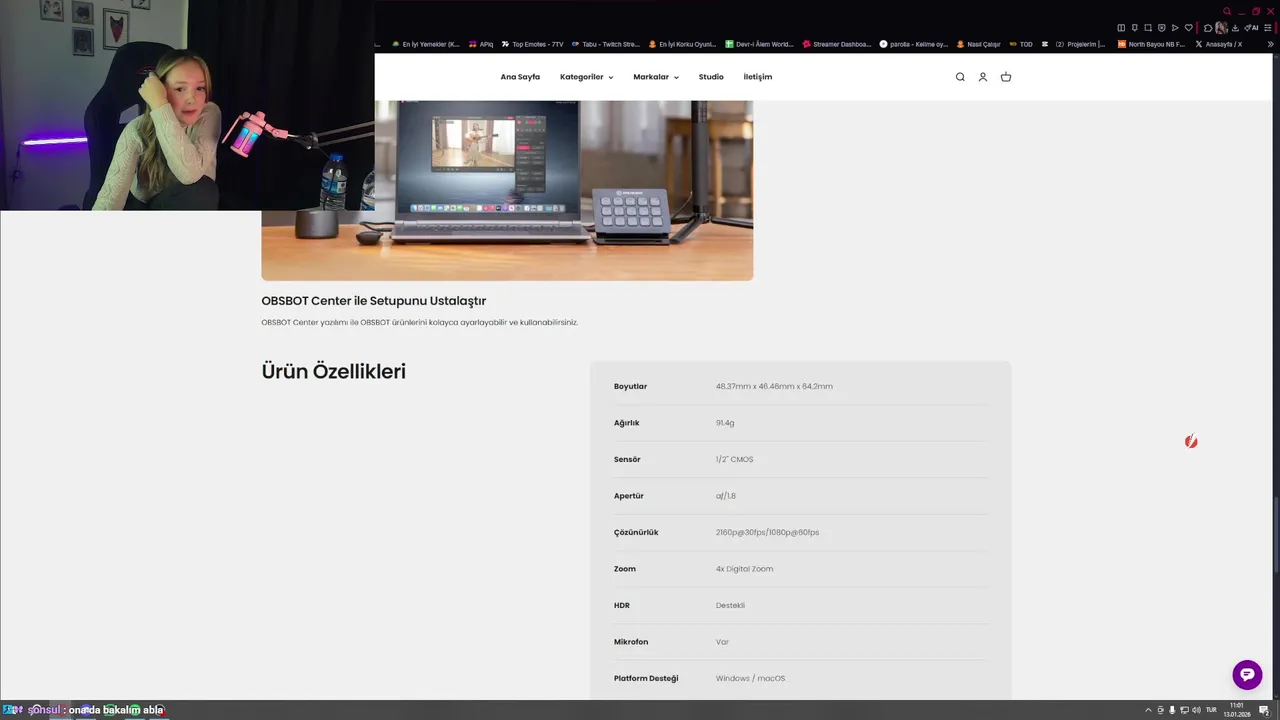This screenshot has width=1280, height=720.
Task: Expand the Kategoriler dropdown menu
Action: (x=586, y=77)
